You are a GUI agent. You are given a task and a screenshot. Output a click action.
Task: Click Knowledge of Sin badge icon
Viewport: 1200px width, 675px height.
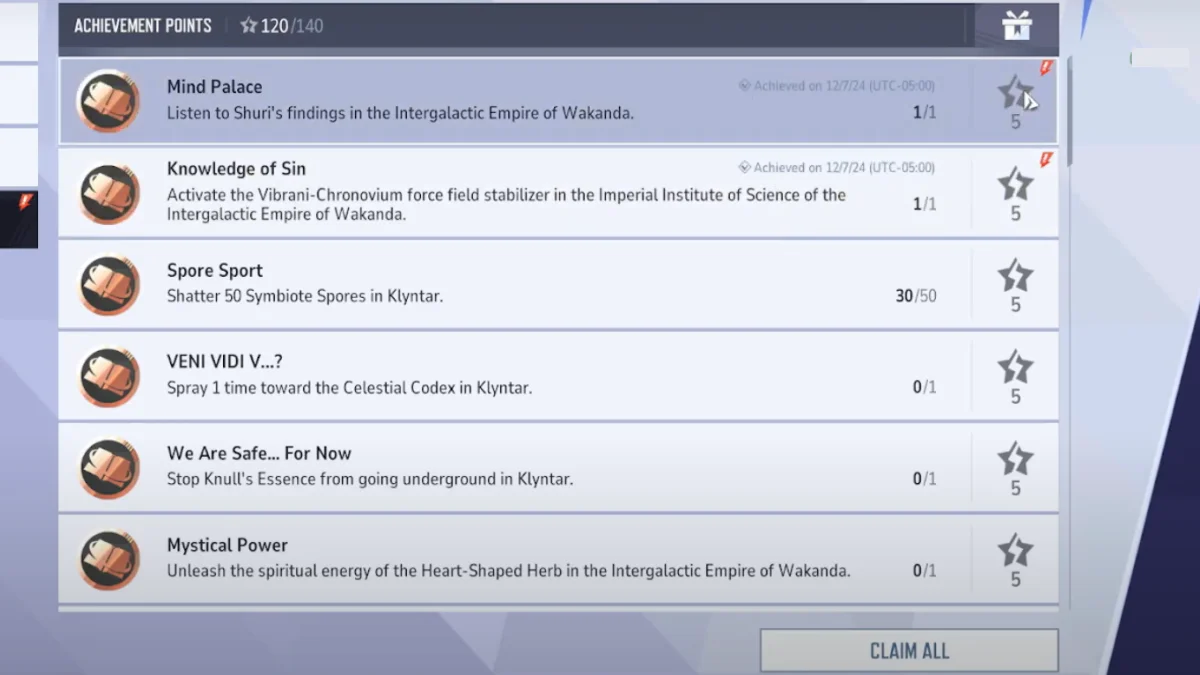pyautogui.click(x=108, y=193)
